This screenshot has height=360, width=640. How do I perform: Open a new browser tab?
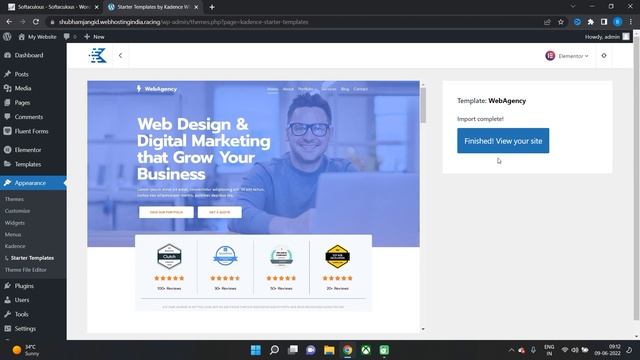[212, 7]
